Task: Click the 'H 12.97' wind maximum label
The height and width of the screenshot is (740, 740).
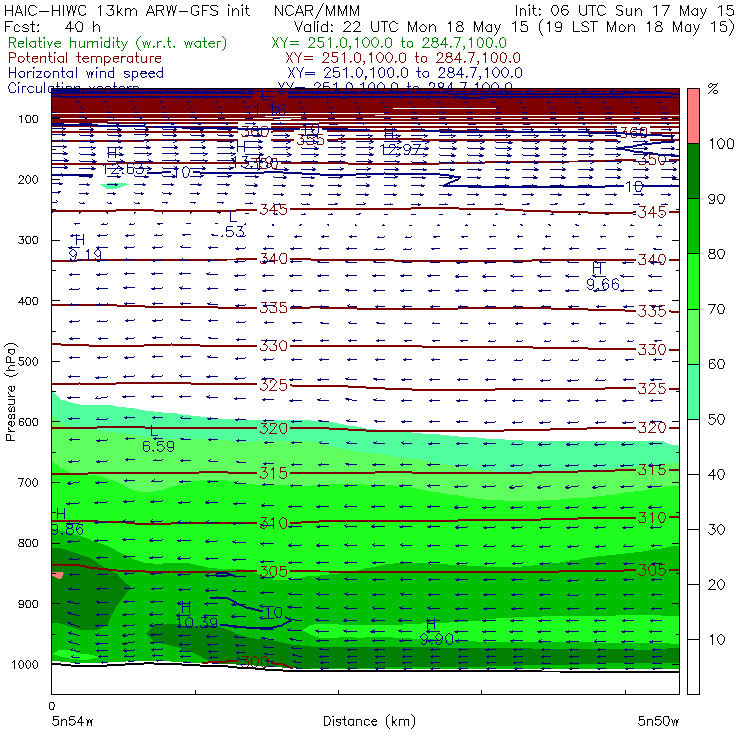Action: pyautogui.click(x=401, y=143)
